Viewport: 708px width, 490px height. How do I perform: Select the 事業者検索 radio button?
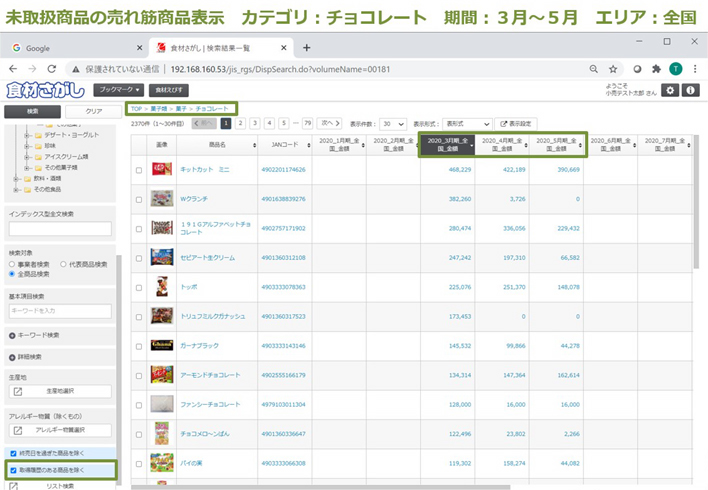point(12,264)
